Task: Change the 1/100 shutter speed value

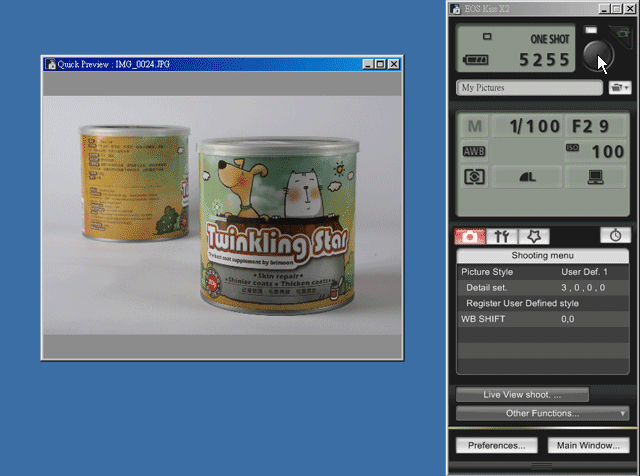Action: pyautogui.click(x=528, y=126)
